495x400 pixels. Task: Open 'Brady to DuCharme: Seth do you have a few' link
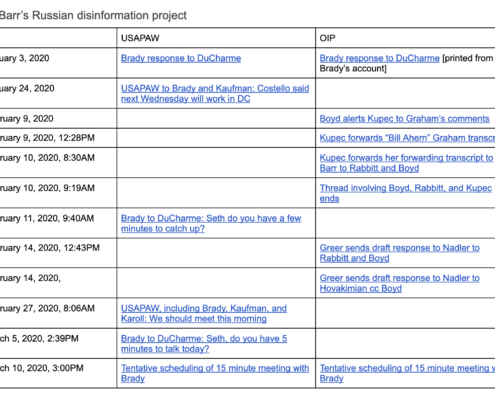[x=211, y=223]
